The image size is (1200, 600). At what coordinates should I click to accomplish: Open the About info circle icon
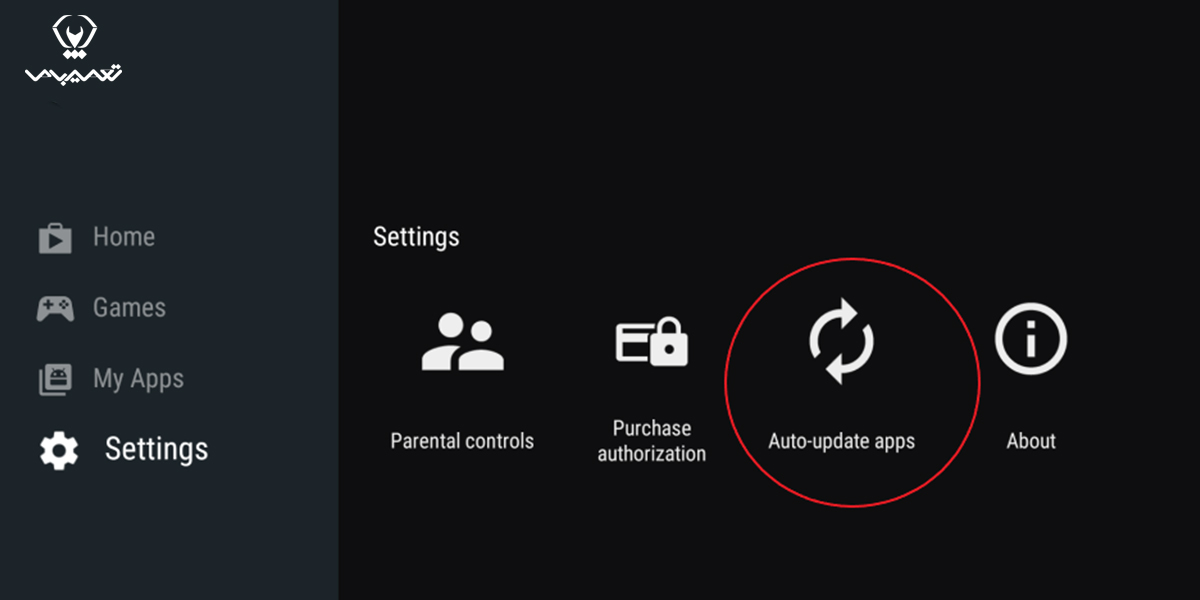click(x=1031, y=341)
